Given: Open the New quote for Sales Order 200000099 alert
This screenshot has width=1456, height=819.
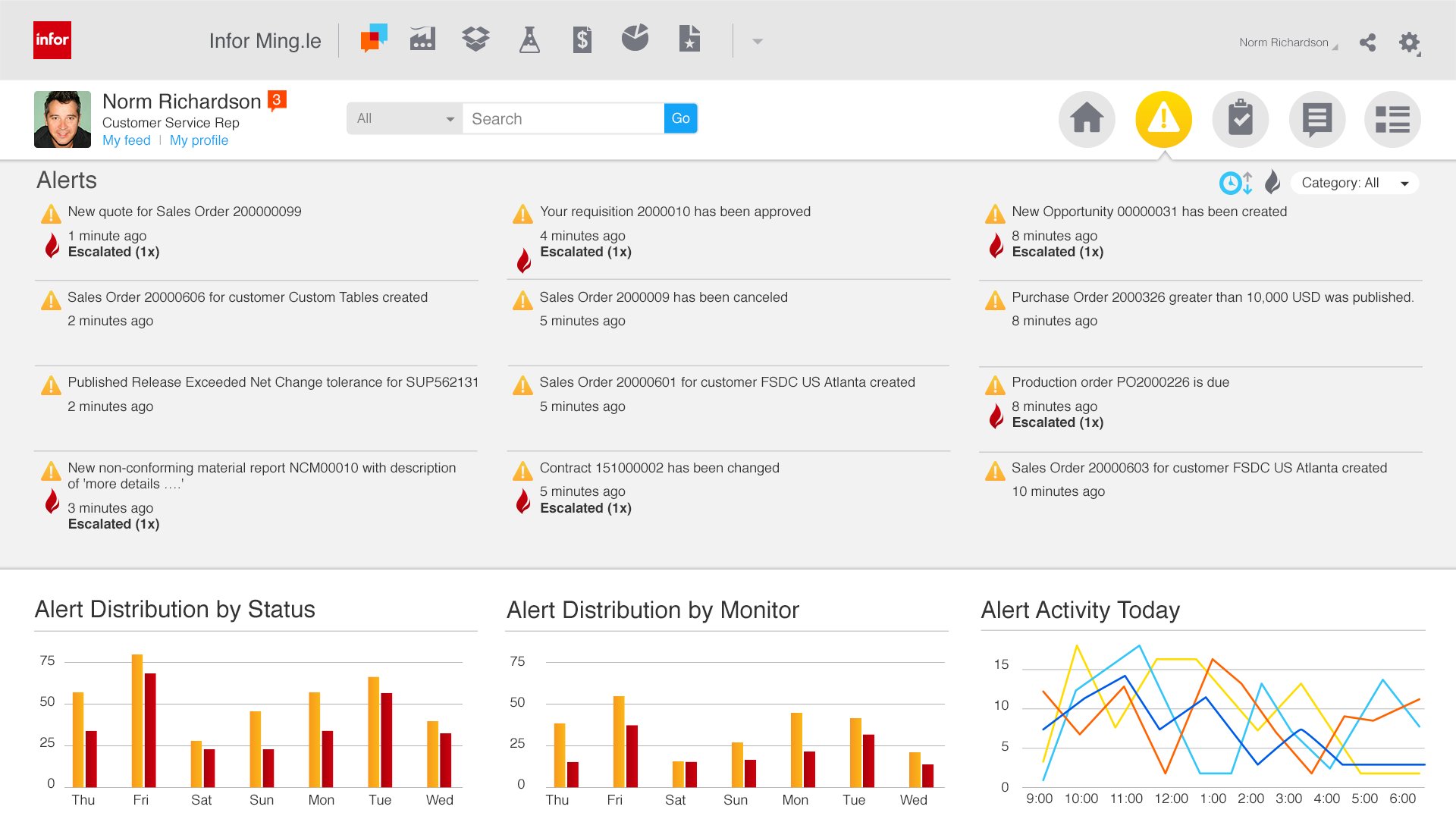Looking at the screenshot, I should (184, 212).
